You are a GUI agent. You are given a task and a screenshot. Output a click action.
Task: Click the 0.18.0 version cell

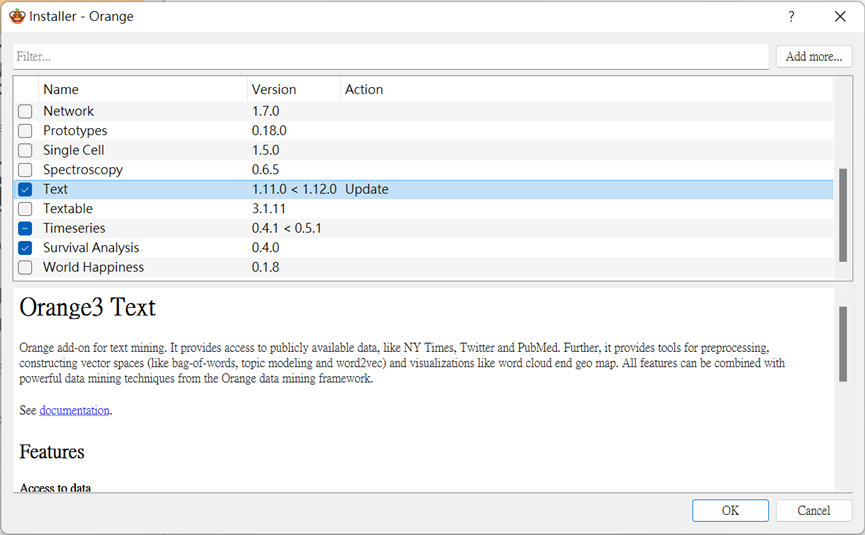coord(269,131)
